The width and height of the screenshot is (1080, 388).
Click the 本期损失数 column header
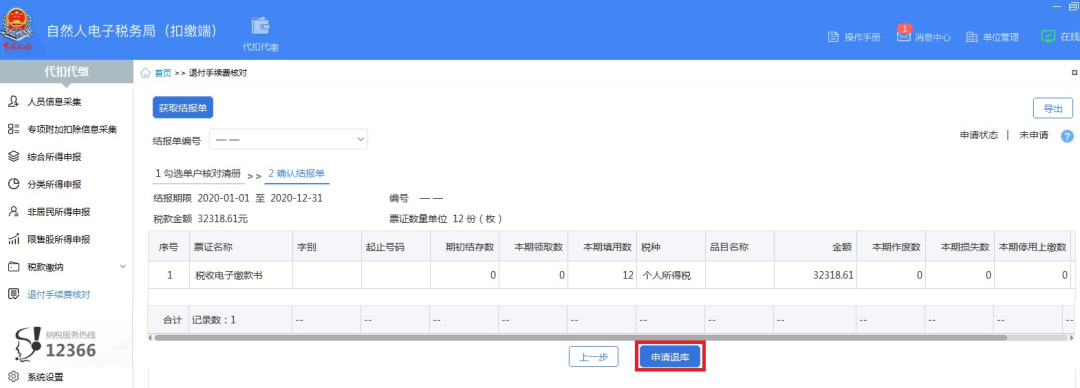coord(959,247)
